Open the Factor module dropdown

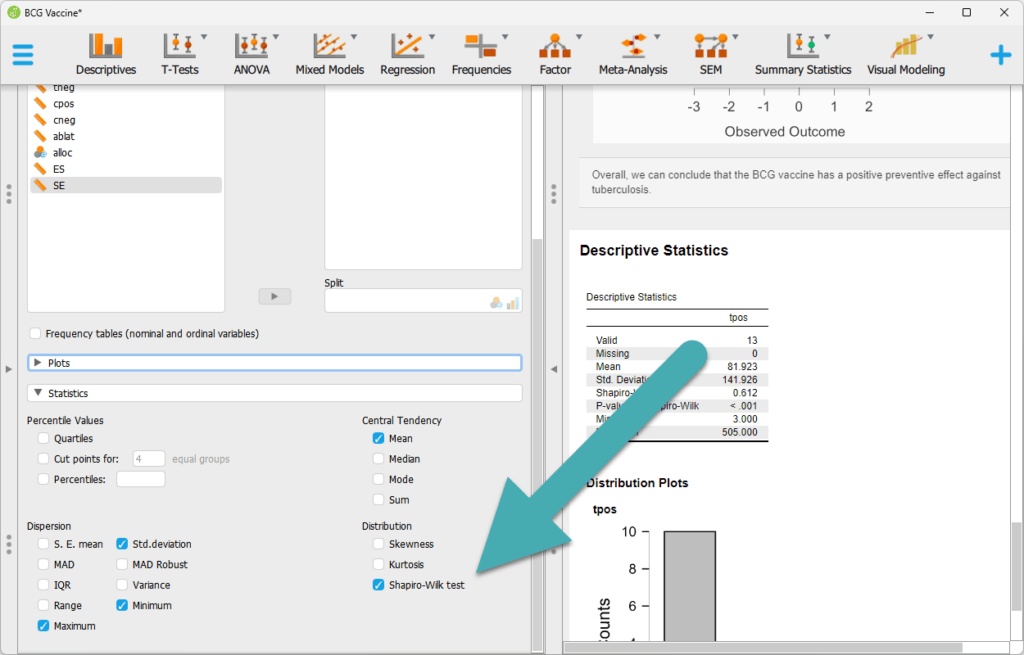pyautogui.click(x=555, y=53)
